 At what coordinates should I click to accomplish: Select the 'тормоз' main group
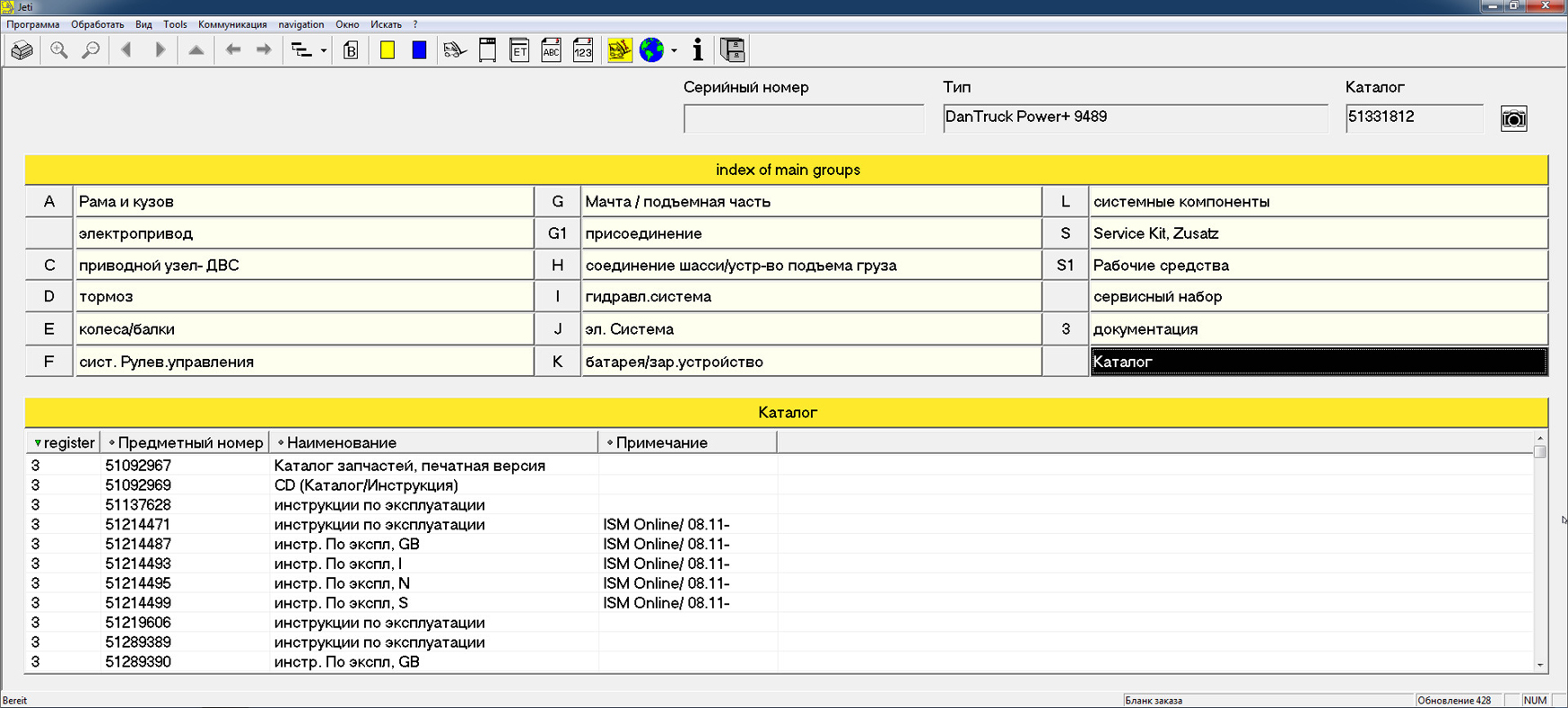(x=304, y=297)
